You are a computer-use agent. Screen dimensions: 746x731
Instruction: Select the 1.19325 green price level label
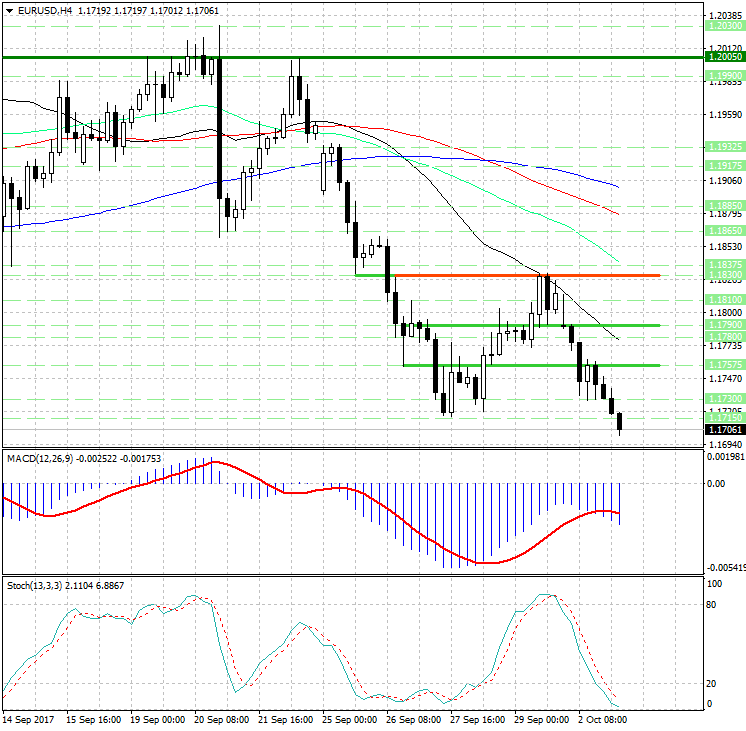[723, 146]
